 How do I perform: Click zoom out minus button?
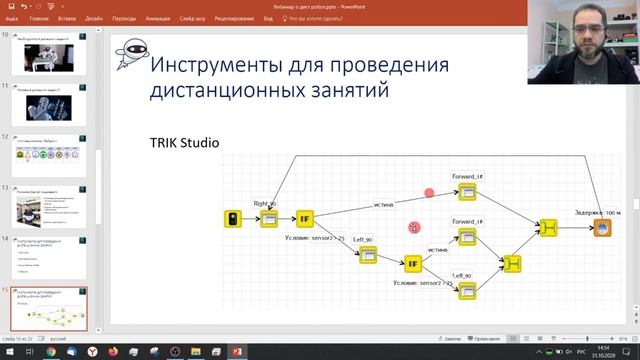pos(564,339)
